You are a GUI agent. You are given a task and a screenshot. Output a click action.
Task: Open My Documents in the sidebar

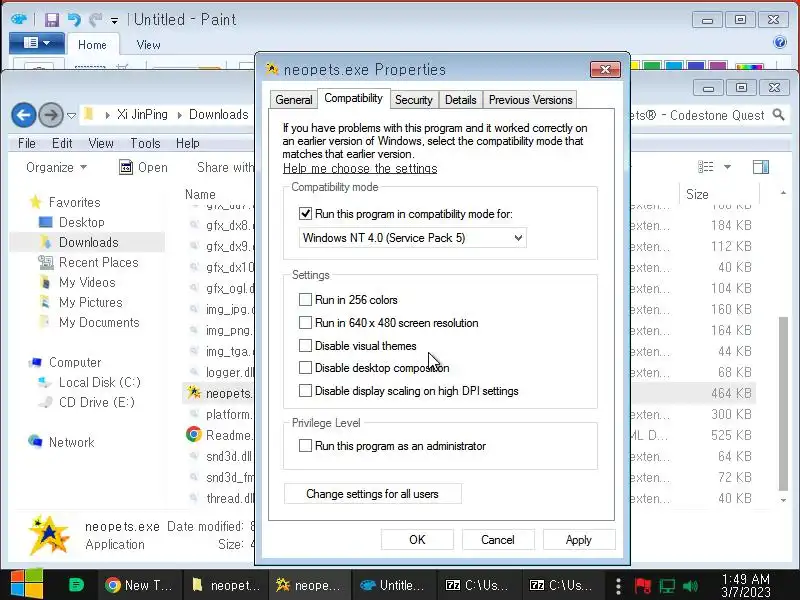pos(99,322)
